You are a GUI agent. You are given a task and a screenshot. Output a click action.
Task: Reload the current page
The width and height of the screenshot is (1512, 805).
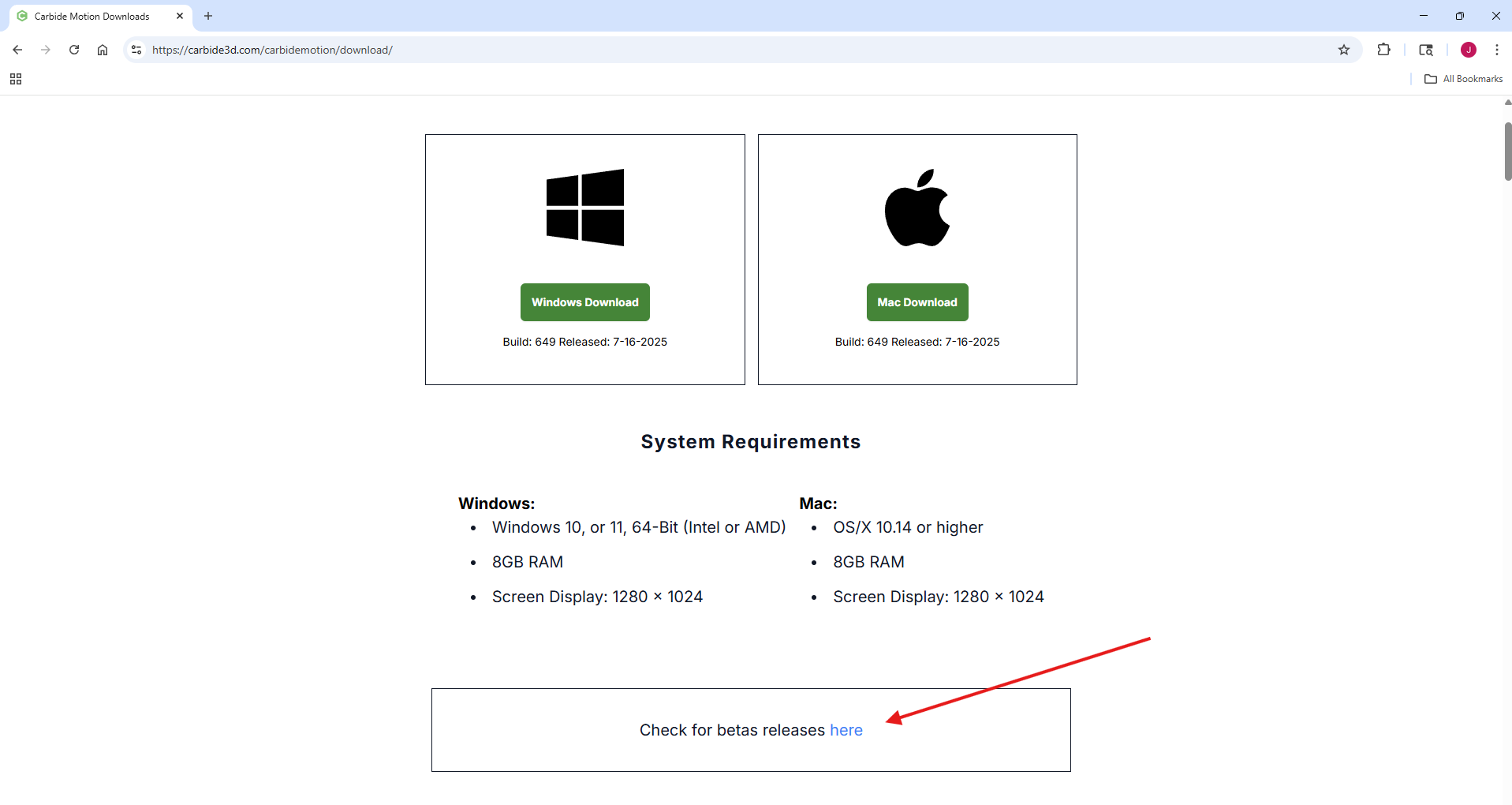(74, 50)
